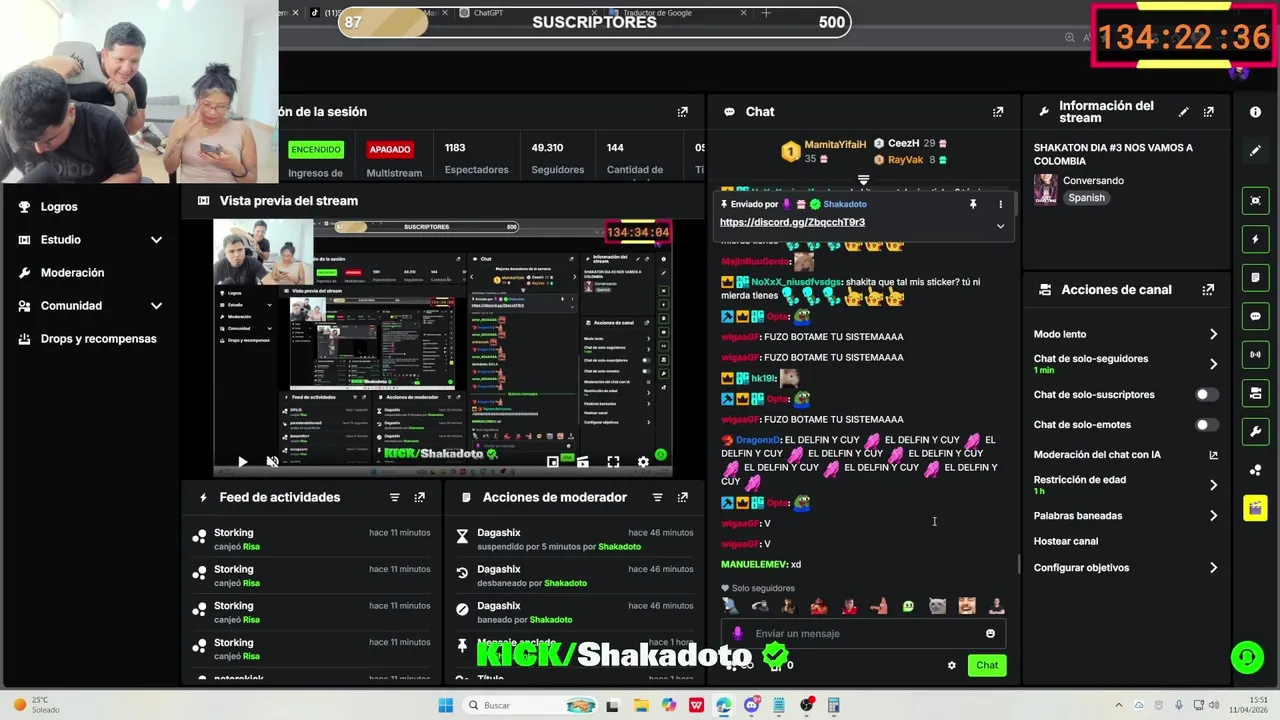1280x720 pixels.
Task: Play the stream preview video
Action: [242, 462]
